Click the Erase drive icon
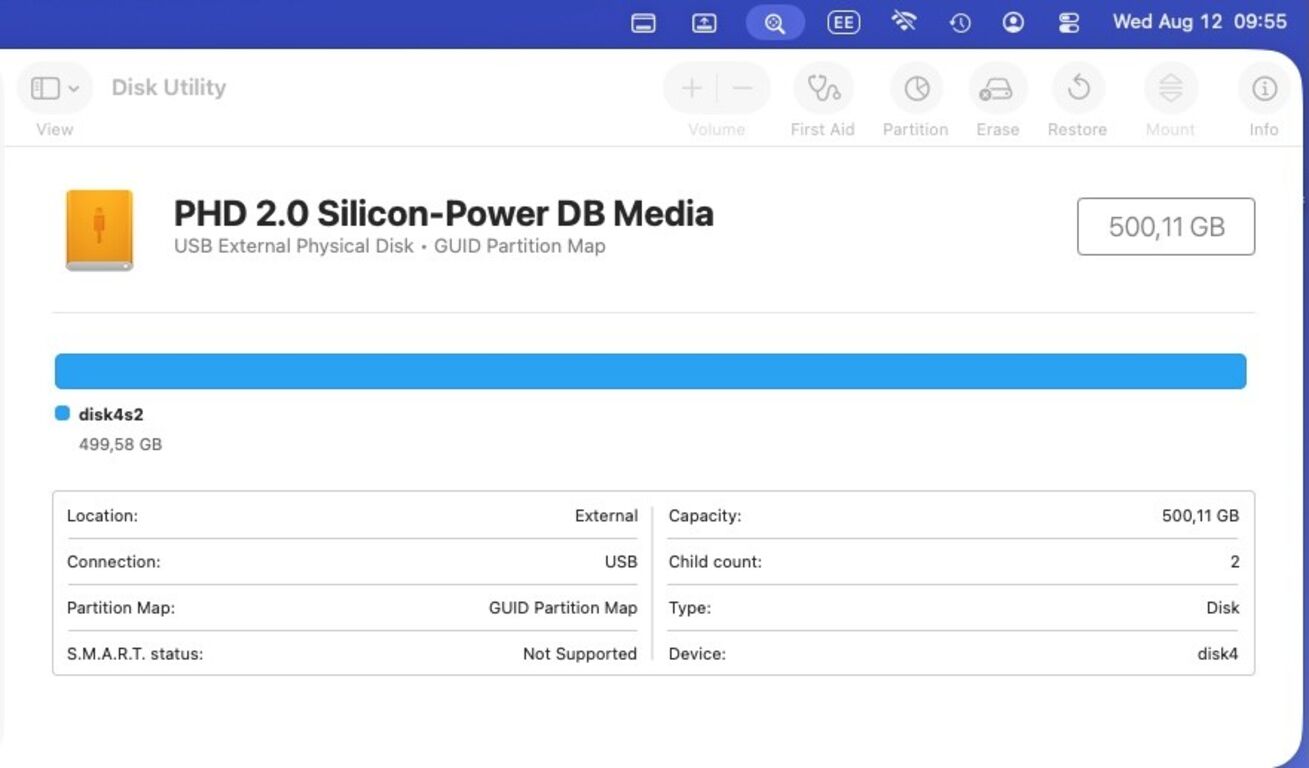1309x768 pixels. coord(997,88)
